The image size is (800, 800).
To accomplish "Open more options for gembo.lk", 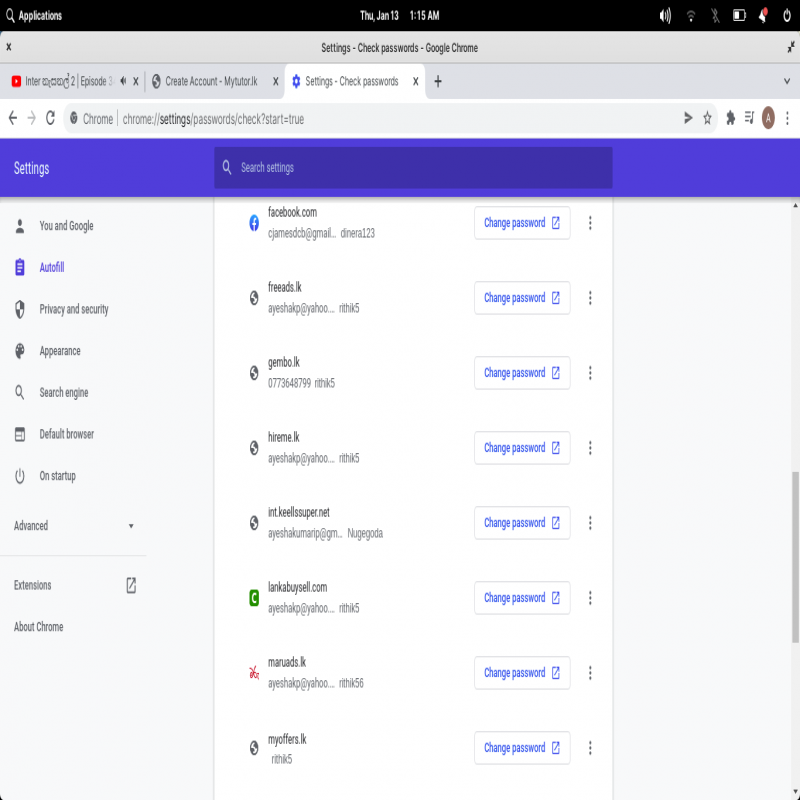I will [590, 373].
